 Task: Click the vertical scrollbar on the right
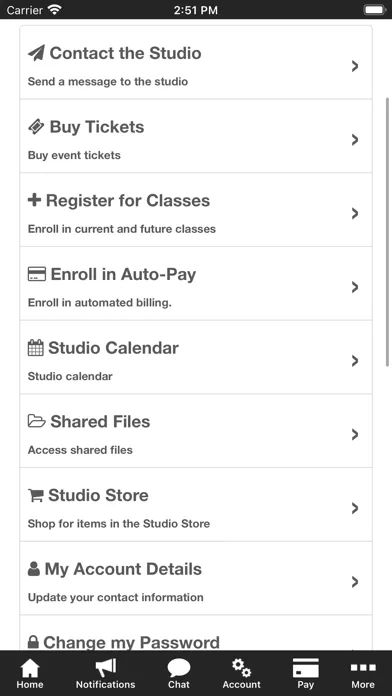(x=388, y=232)
